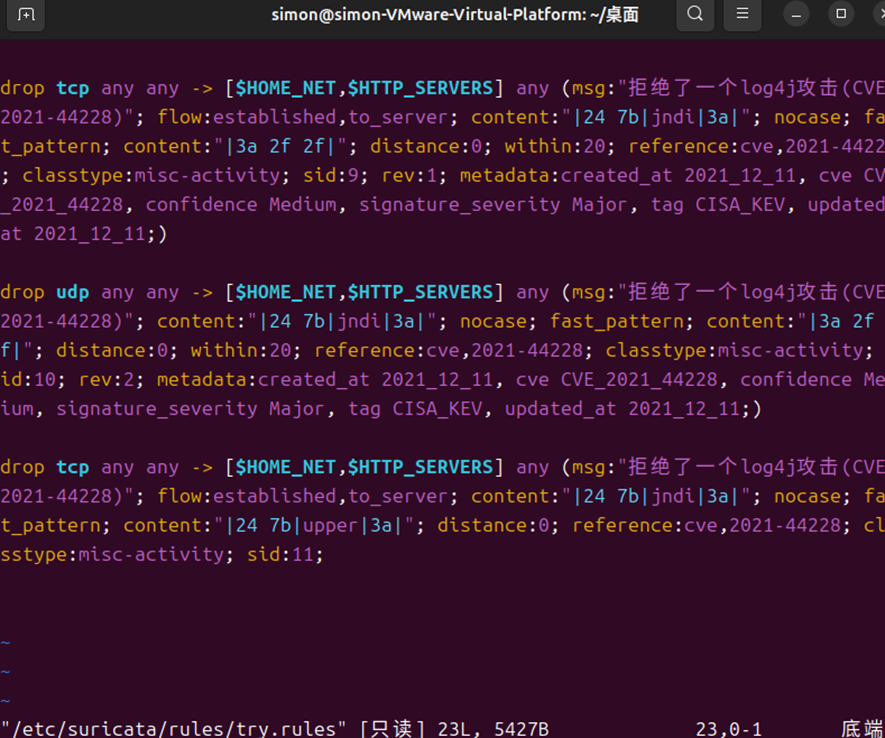Click the window title simon@simon-VMware-Virtual-Platform
Image resolution: width=885 pixels, height=738 pixels.
click(455, 15)
